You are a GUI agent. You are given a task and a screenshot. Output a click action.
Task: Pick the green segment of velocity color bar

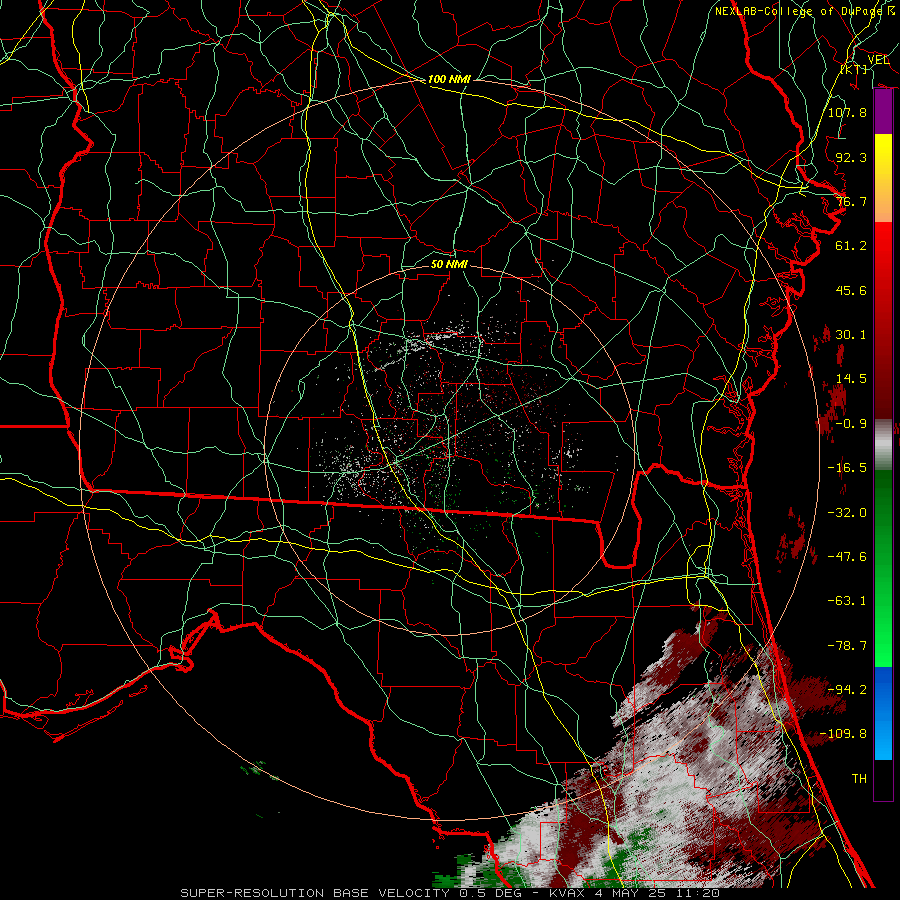(x=883, y=568)
